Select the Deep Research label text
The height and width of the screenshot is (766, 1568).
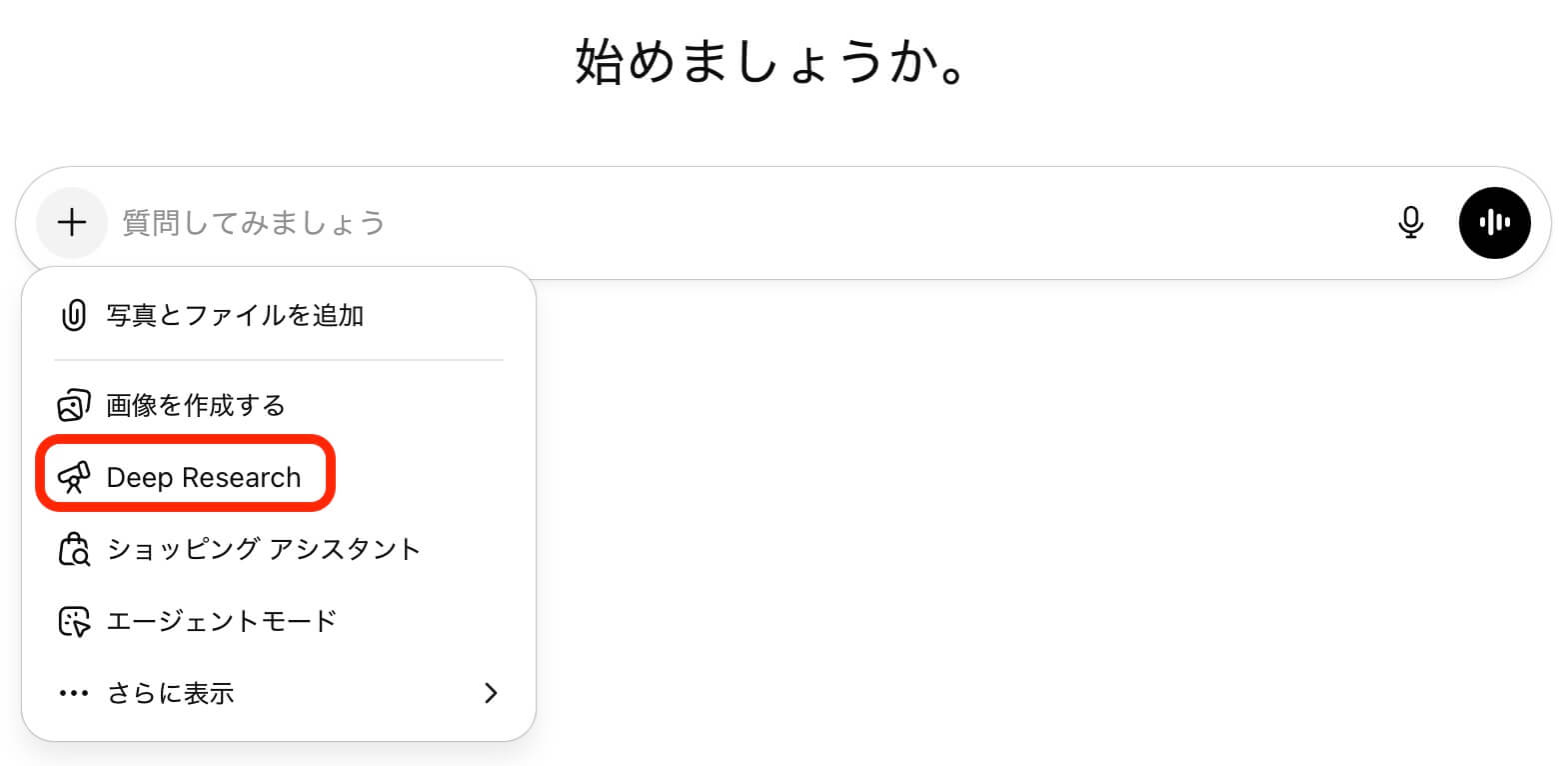203,478
